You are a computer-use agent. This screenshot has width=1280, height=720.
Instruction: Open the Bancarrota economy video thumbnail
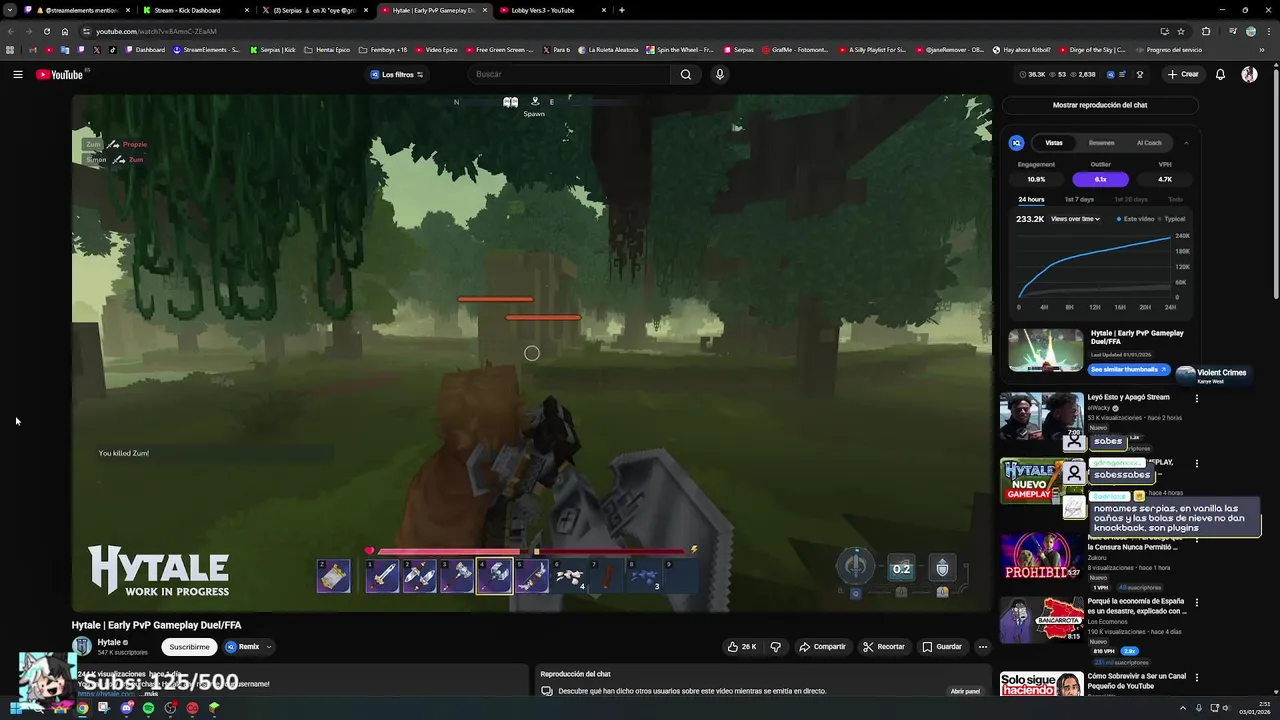(1041, 620)
